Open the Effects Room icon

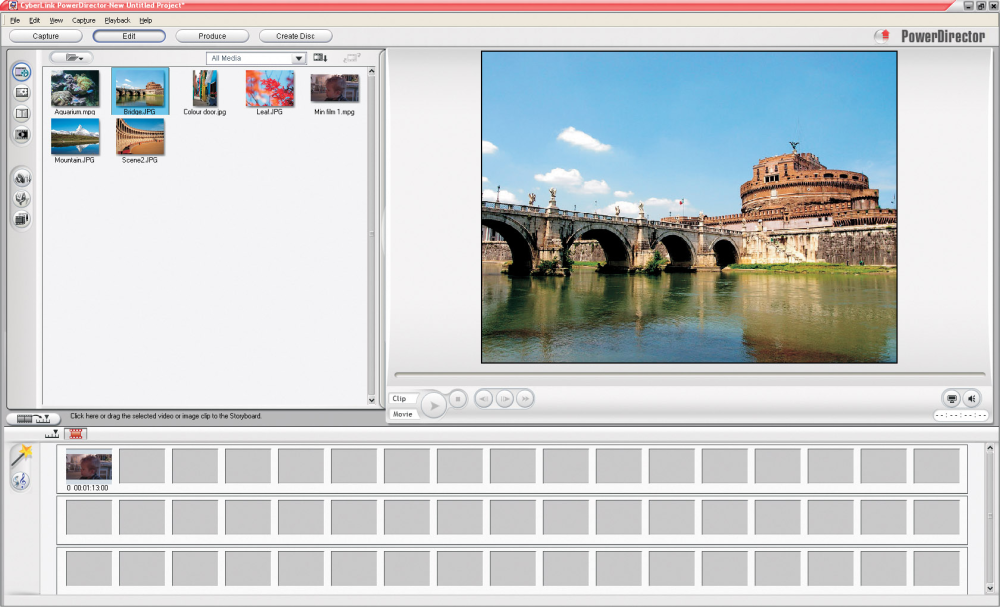tap(21, 93)
